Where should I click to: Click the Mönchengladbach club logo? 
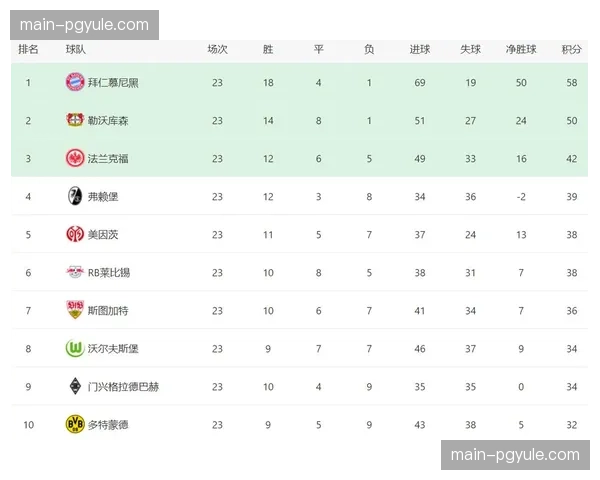pos(75,386)
